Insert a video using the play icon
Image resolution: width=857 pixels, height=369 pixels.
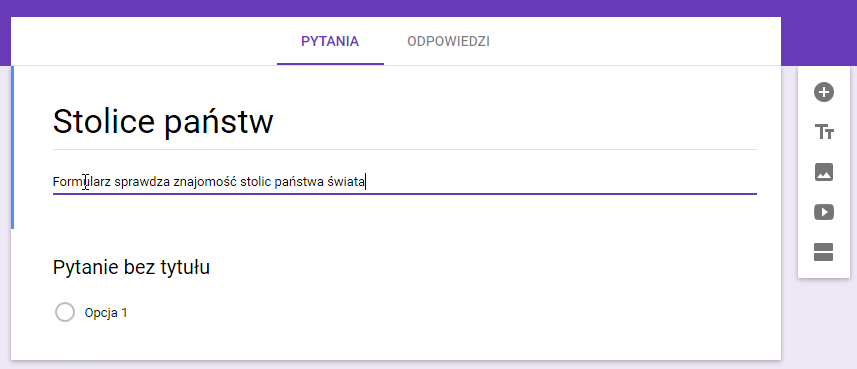point(824,212)
